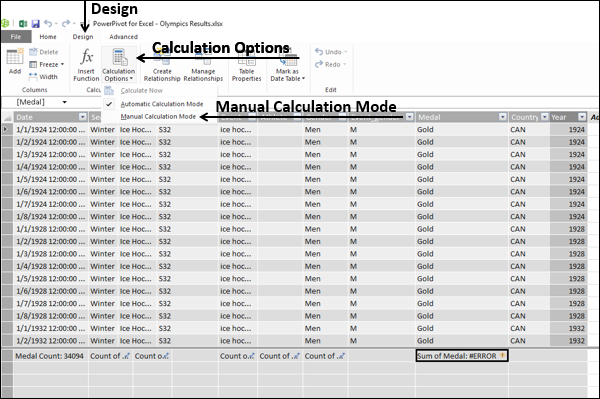
Task: Click the Manage Relationships button
Action: click(203, 64)
